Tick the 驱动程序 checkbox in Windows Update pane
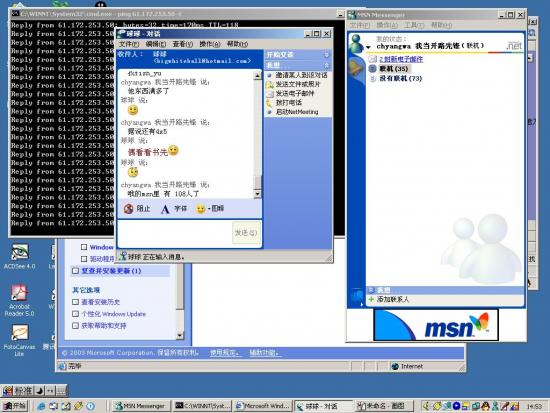The image size is (550, 413). click(84, 259)
